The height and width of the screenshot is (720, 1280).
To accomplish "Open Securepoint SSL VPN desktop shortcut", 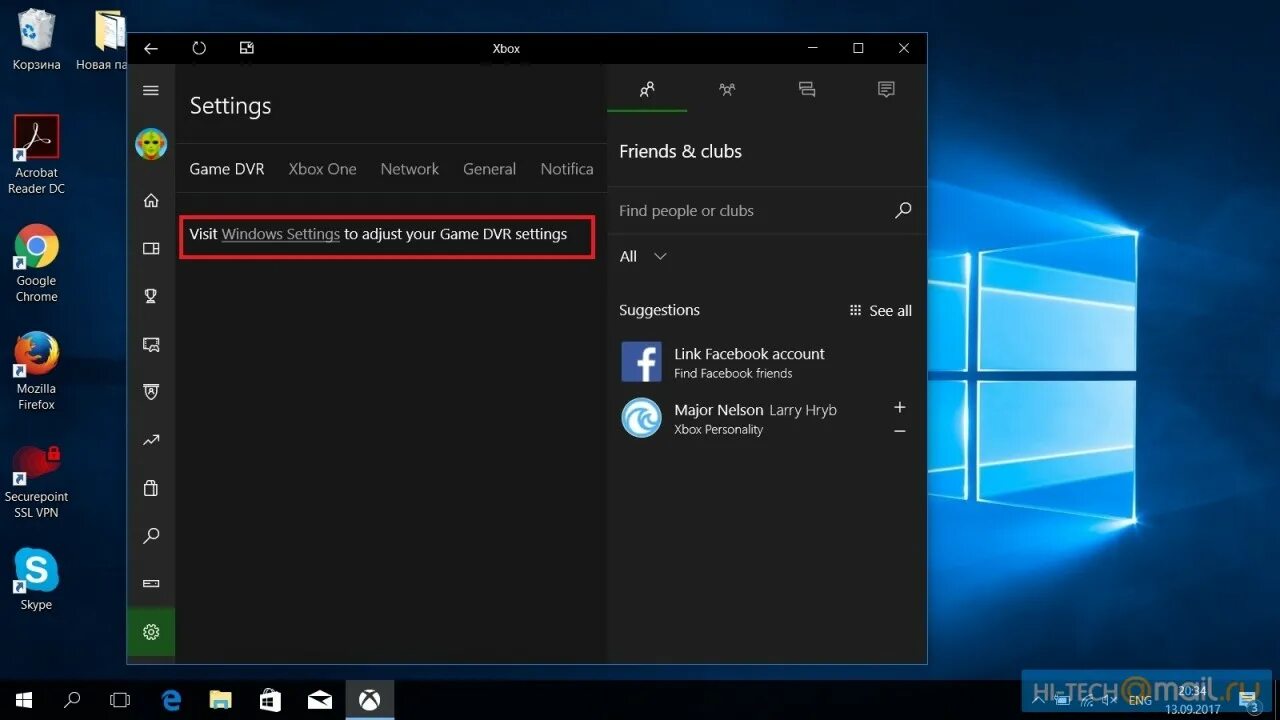I will [36, 482].
